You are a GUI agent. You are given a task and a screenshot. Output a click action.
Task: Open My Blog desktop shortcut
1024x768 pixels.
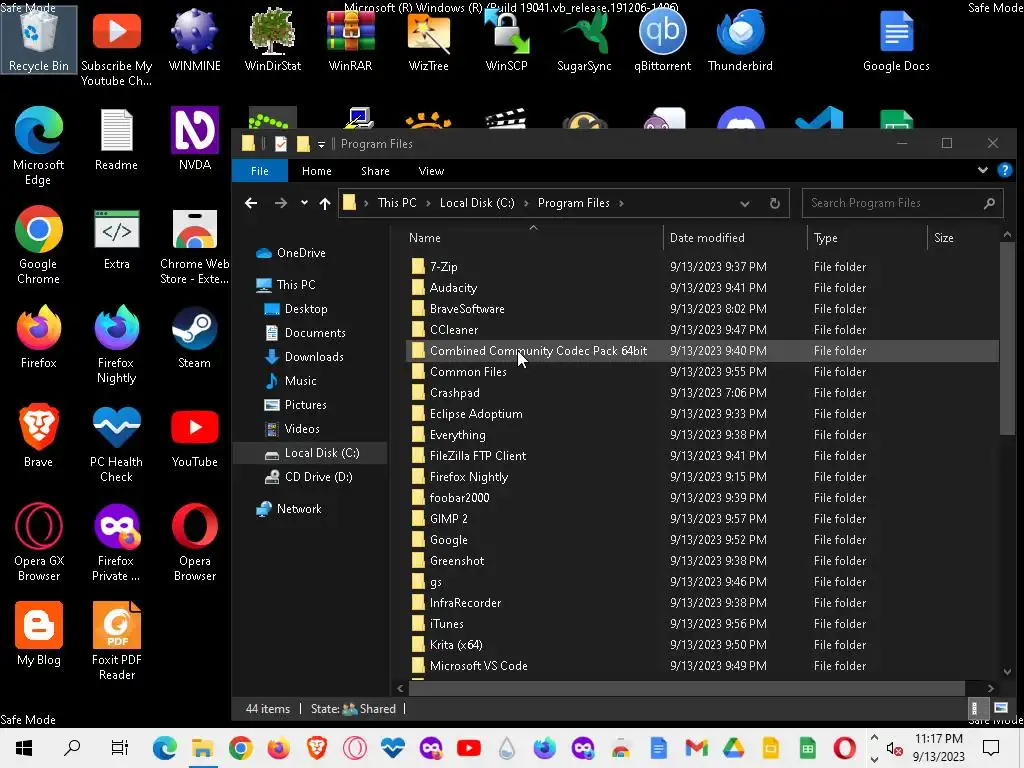coord(39,633)
